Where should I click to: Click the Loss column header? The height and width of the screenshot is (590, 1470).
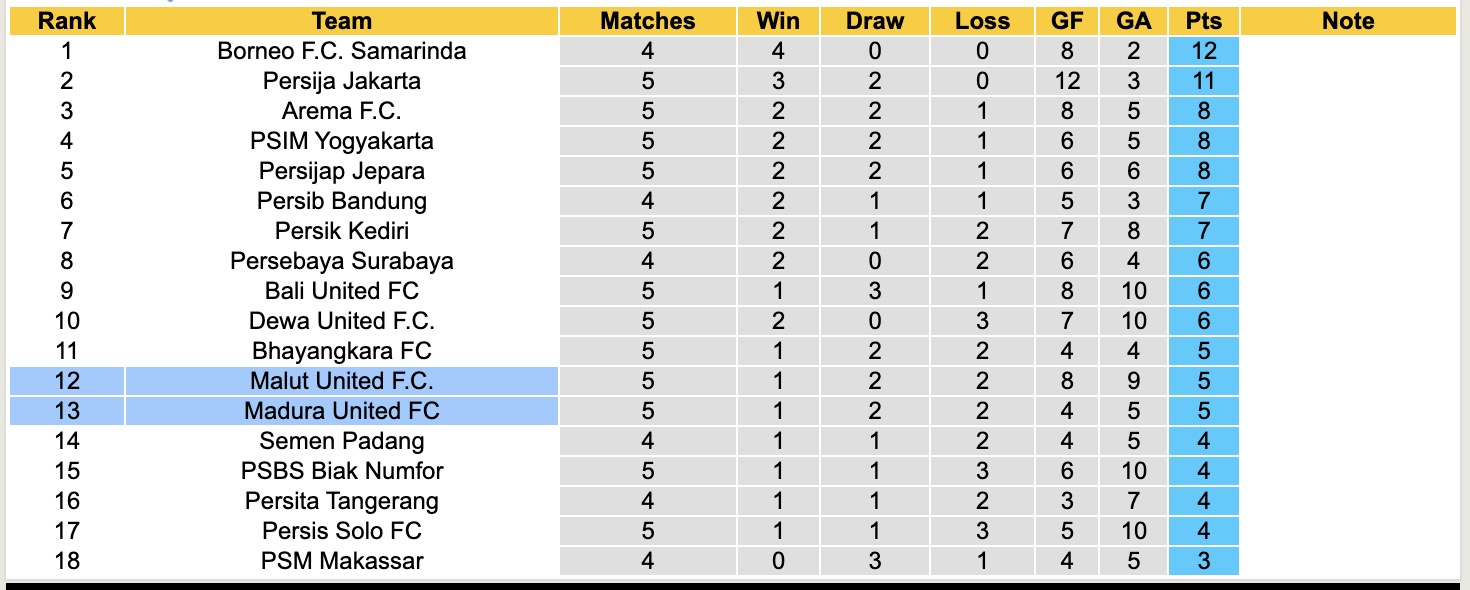click(x=982, y=21)
